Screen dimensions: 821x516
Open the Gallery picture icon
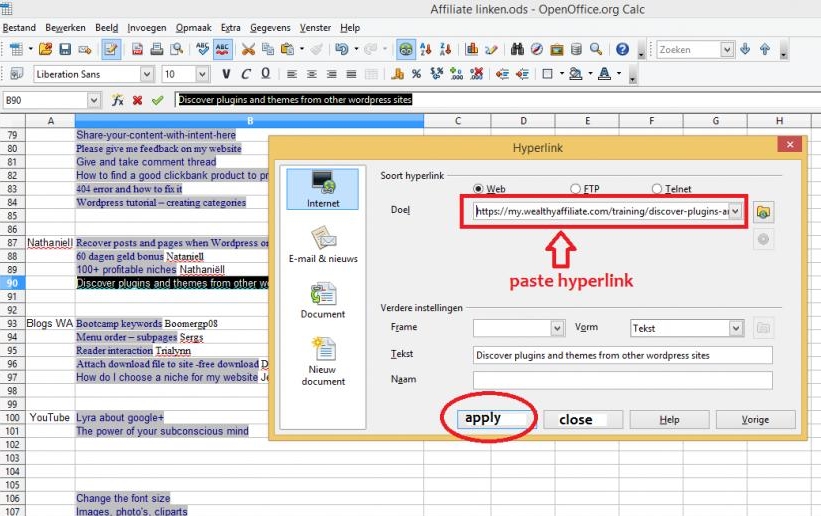tap(557, 49)
